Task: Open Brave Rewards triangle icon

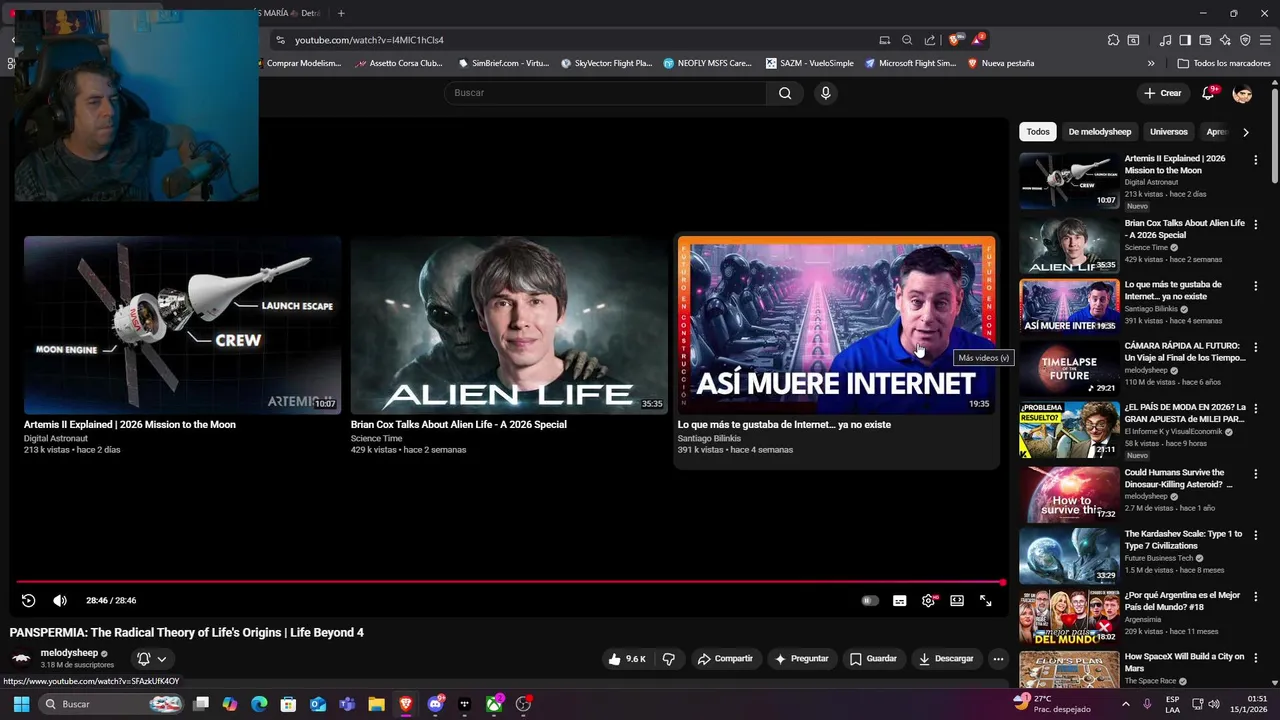Action: [x=978, y=40]
